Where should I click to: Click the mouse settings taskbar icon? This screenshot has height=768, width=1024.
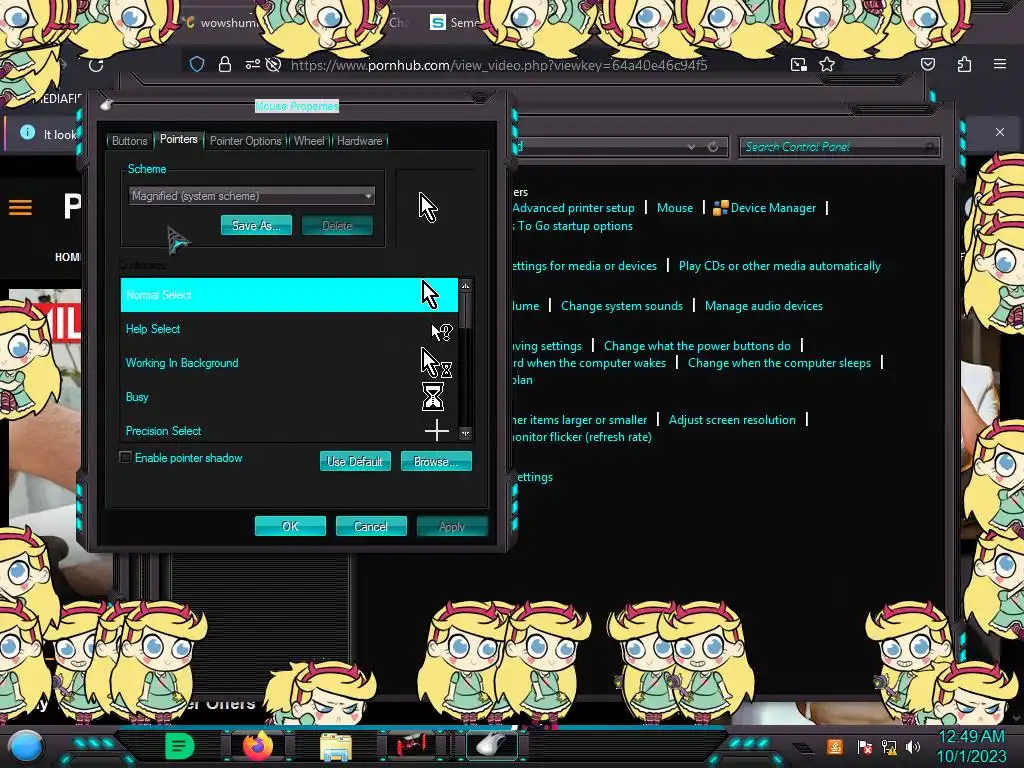point(491,745)
